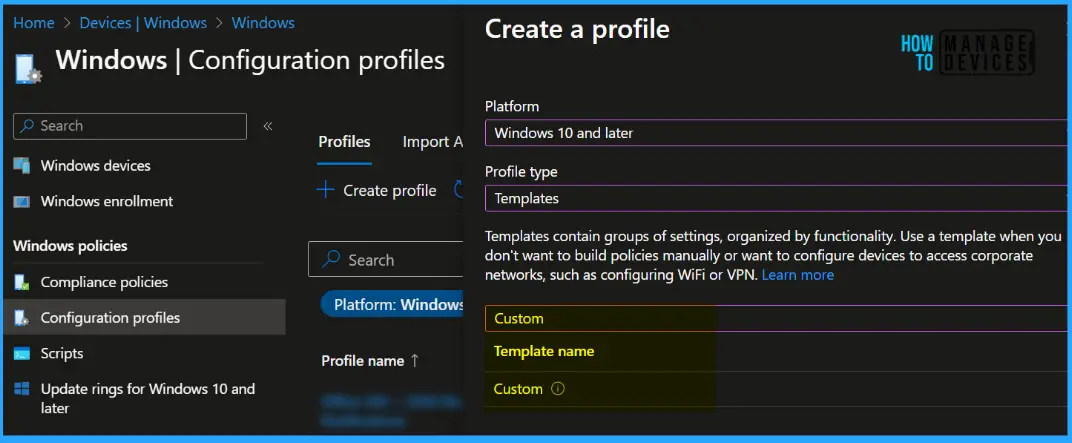Click the plus icon beside Create profile
This screenshot has width=1072, height=443.
point(325,190)
